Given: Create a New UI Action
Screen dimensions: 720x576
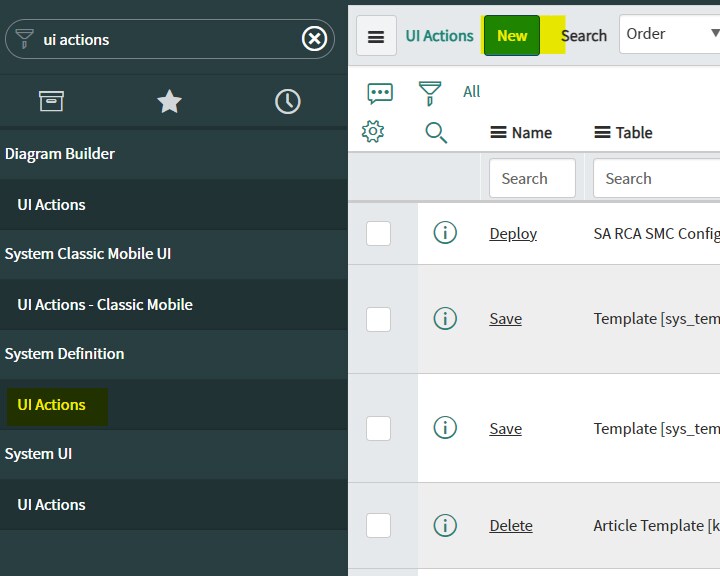Looking at the screenshot, I should [x=512, y=35].
